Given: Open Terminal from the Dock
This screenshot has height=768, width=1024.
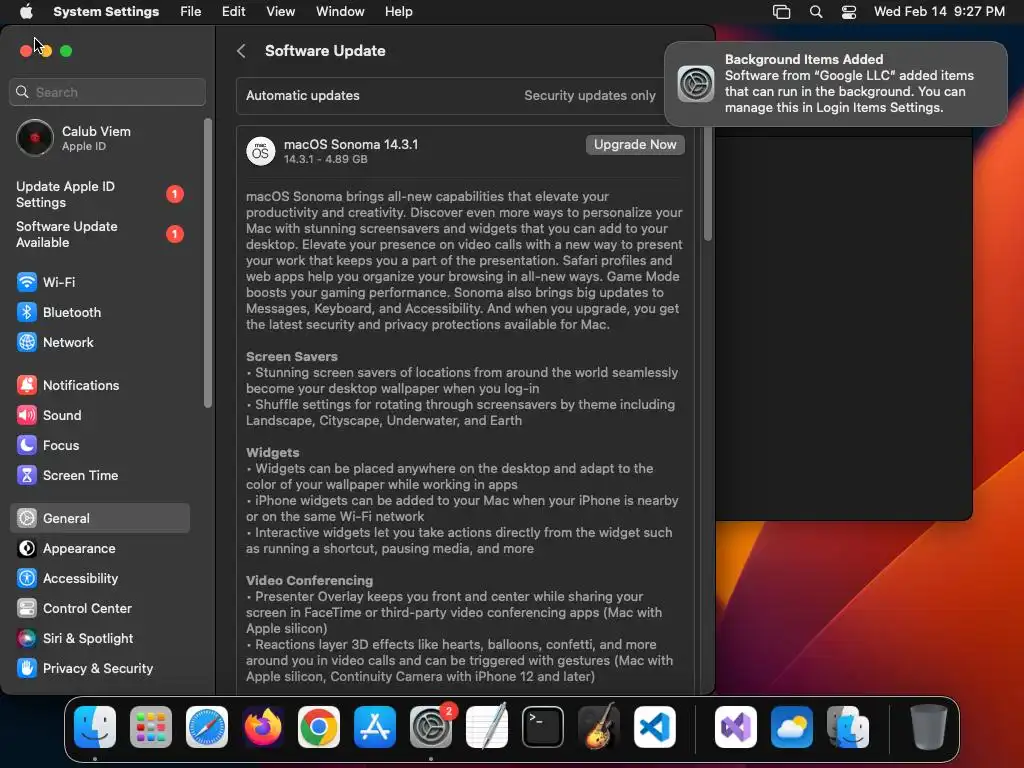Looking at the screenshot, I should pos(543,727).
